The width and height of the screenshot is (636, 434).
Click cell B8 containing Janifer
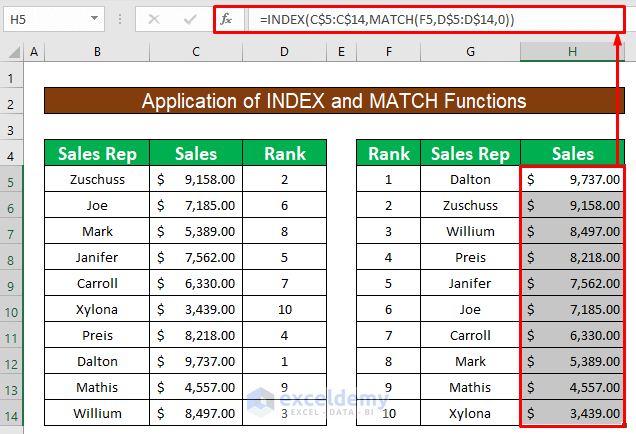click(97, 257)
